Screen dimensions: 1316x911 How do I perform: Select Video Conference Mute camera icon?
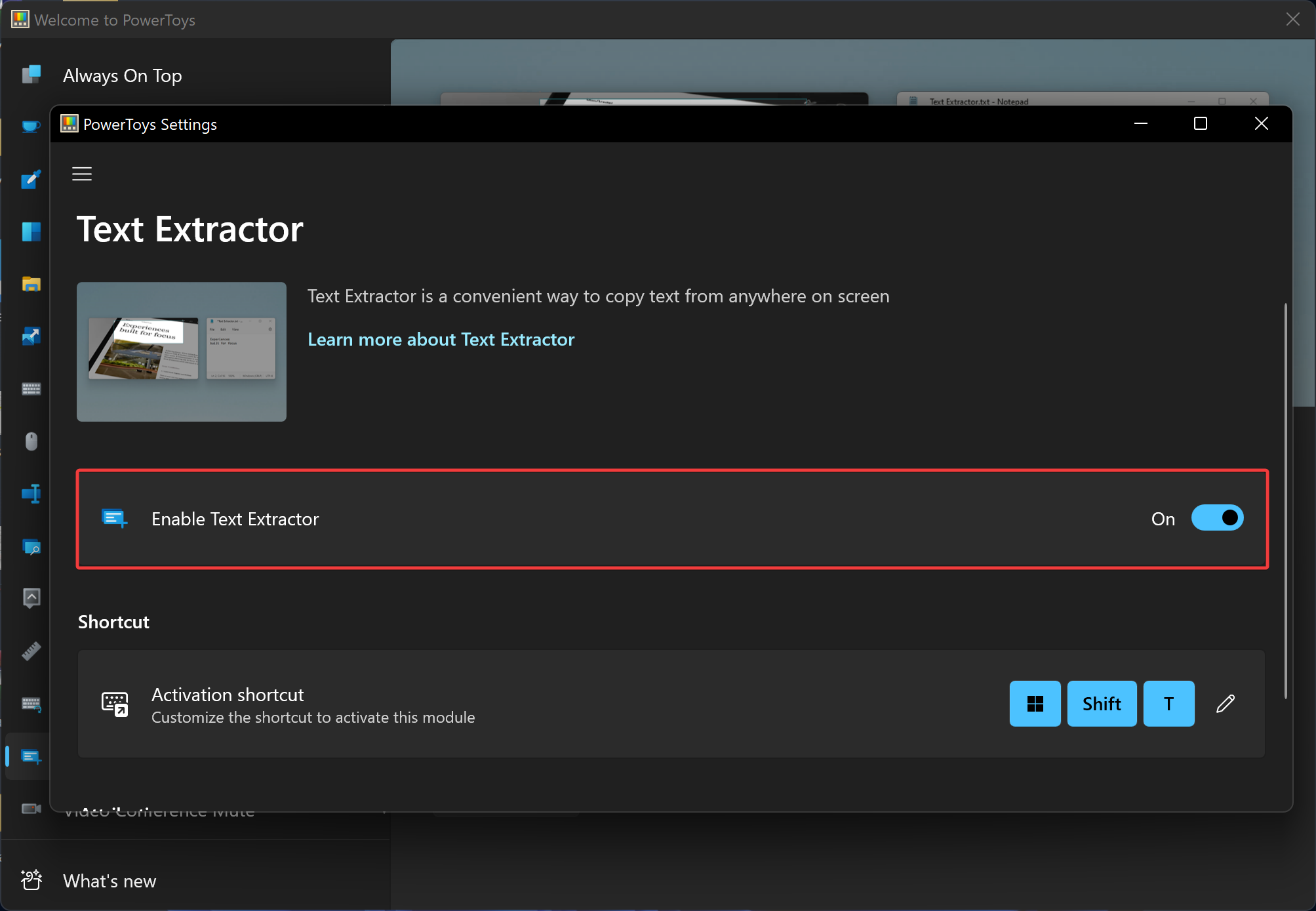point(31,808)
